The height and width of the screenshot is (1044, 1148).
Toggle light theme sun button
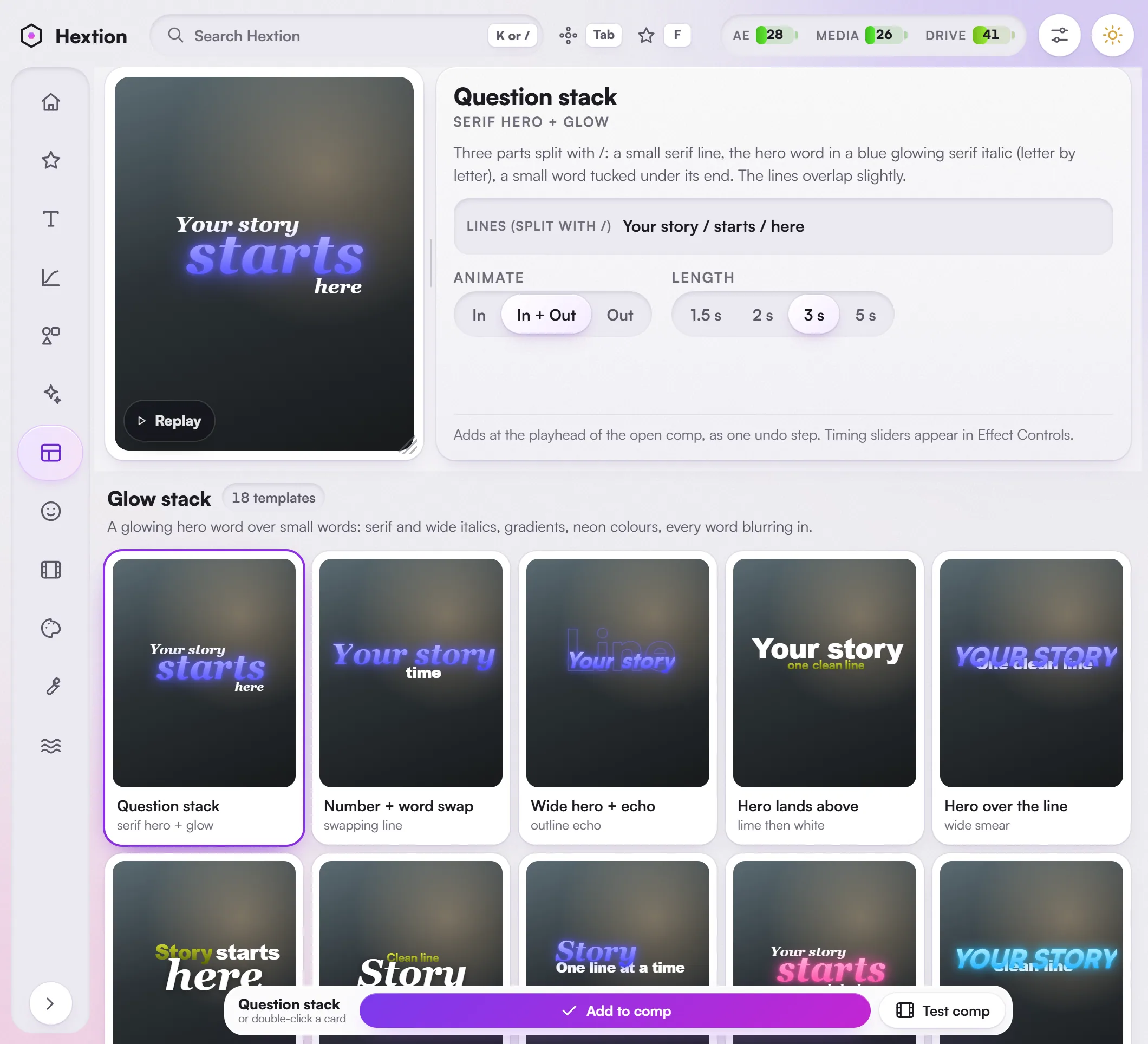(1112, 35)
